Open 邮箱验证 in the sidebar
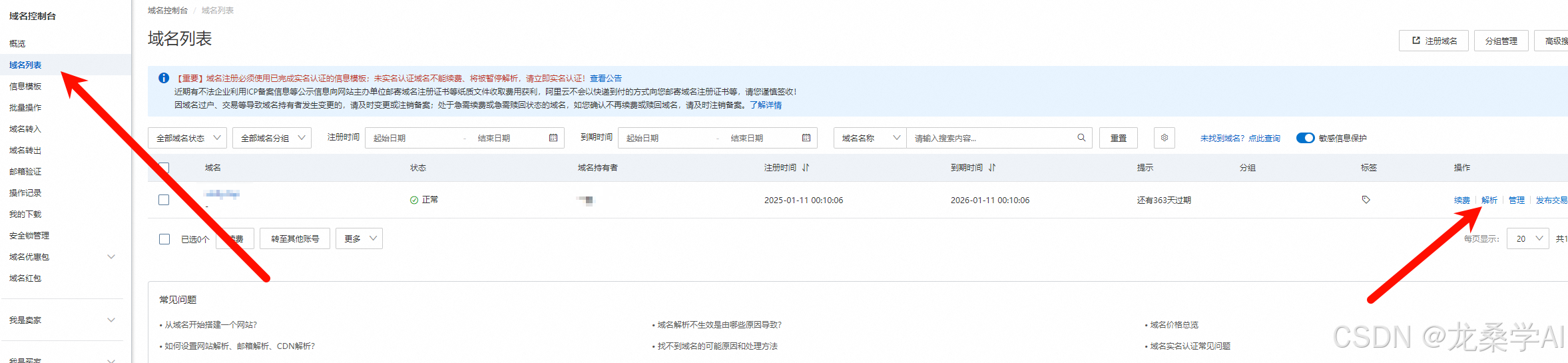 click(25, 171)
